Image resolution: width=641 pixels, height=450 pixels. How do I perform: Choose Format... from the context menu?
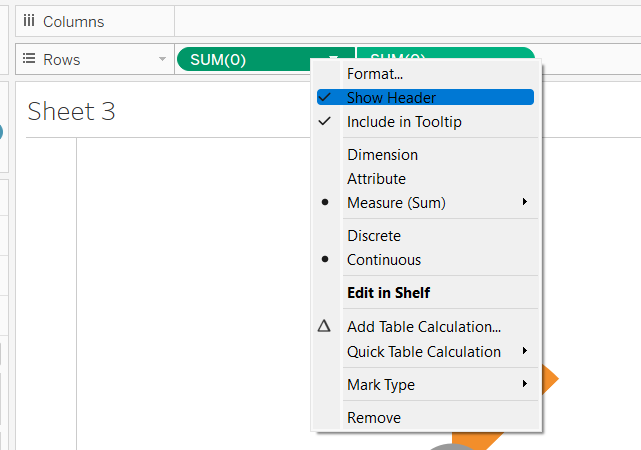pyautogui.click(x=375, y=73)
